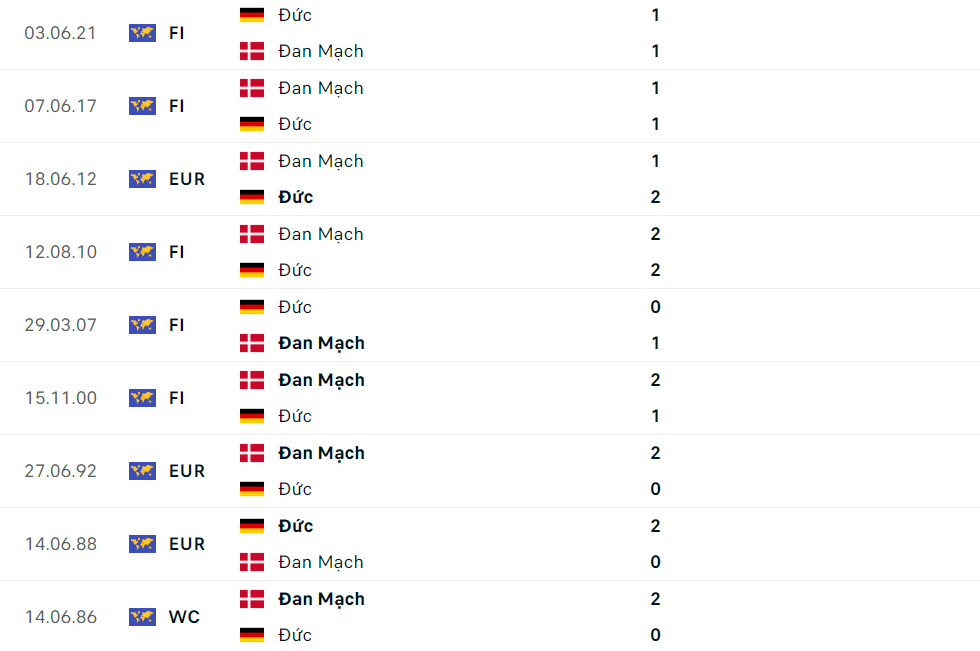Open bold "Đức" team in the 18.06.12 match

click(296, 197)
